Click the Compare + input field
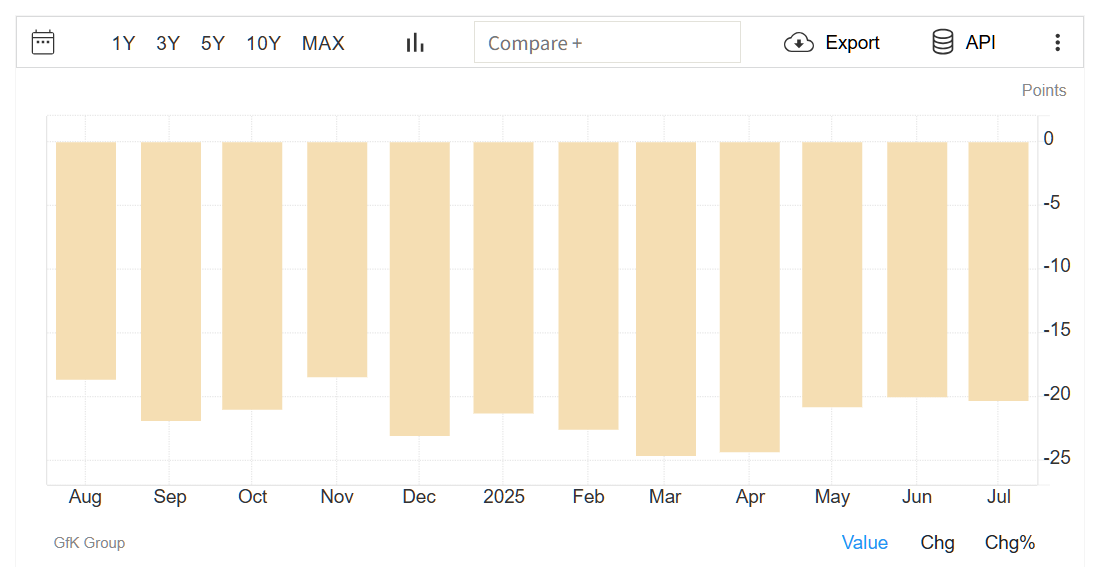Viewport: 1096px width, 567px height. (x=607, y=42)
